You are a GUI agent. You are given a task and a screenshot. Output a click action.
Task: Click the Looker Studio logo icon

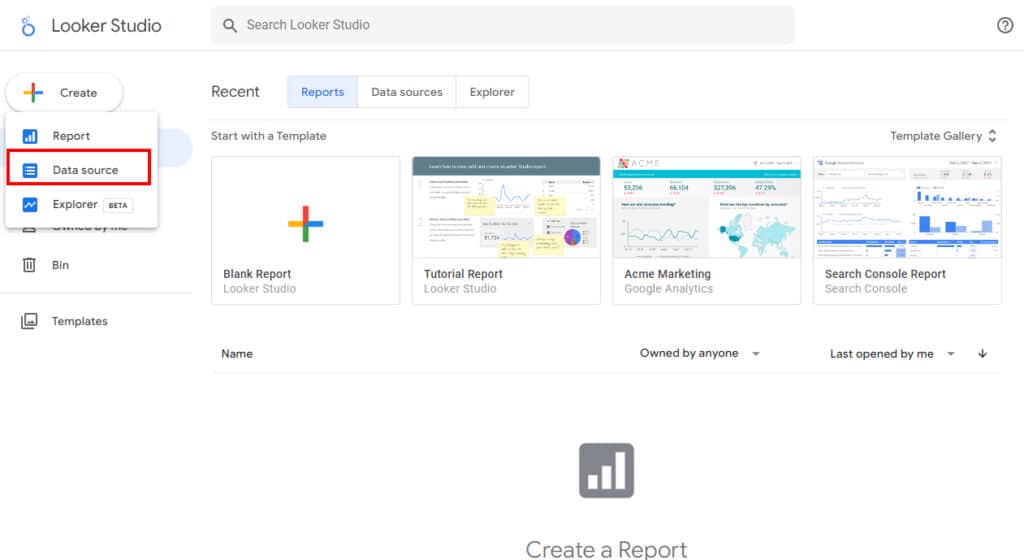coord(27,26)
